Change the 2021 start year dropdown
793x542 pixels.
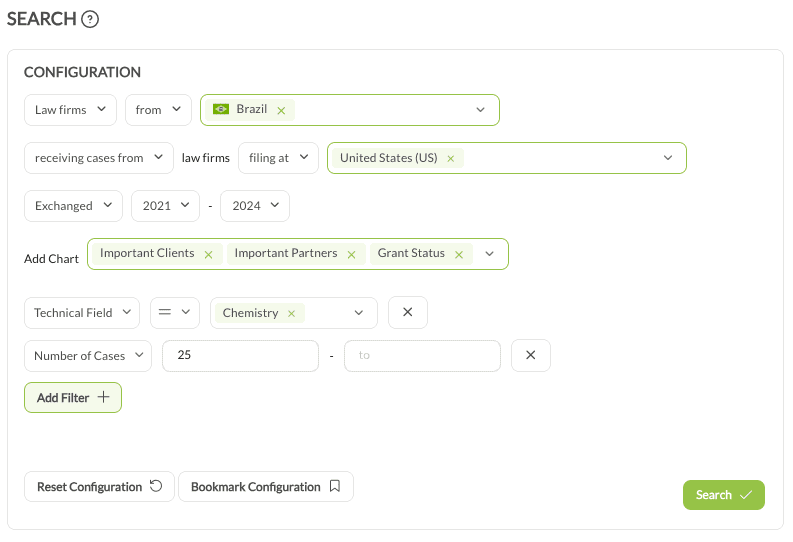[165, 206]
